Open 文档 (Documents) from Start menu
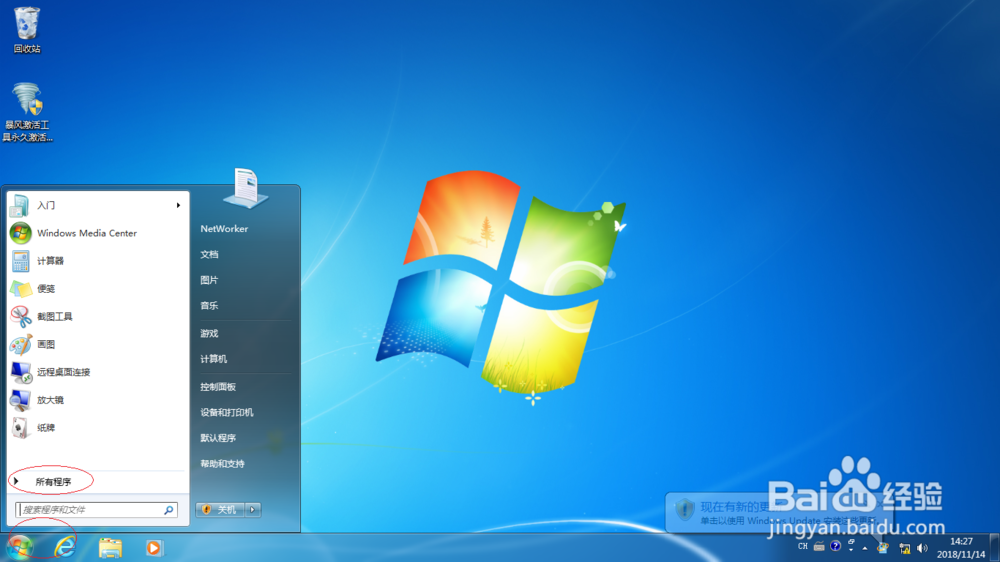 coord(209,255)
